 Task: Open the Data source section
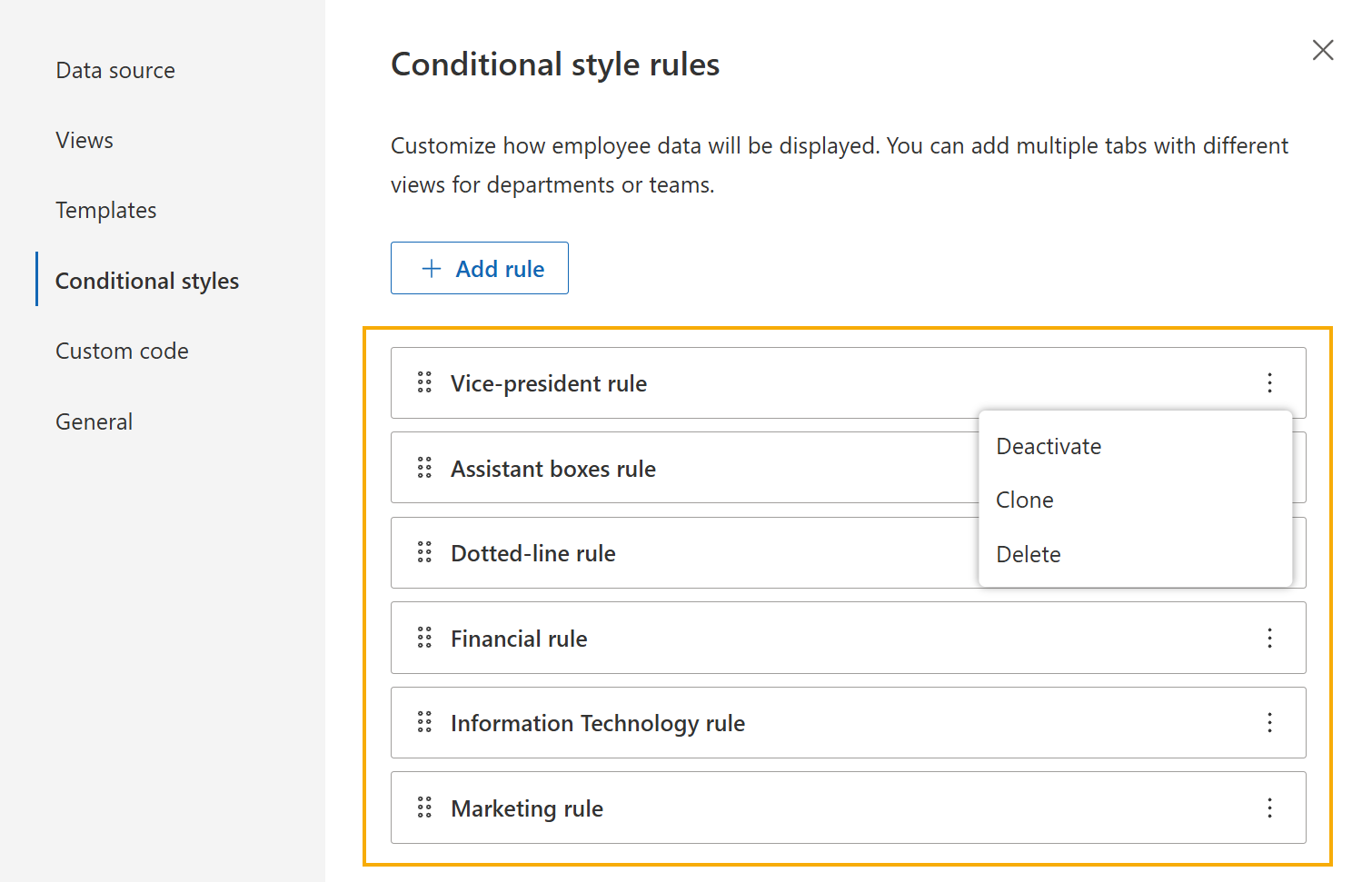point(115,70)
